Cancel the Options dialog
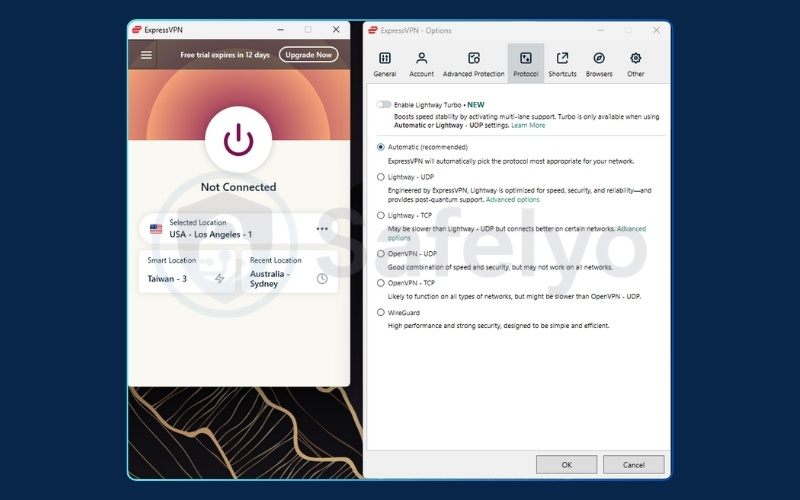Viewport: 800px width, 500px height. 633,464
